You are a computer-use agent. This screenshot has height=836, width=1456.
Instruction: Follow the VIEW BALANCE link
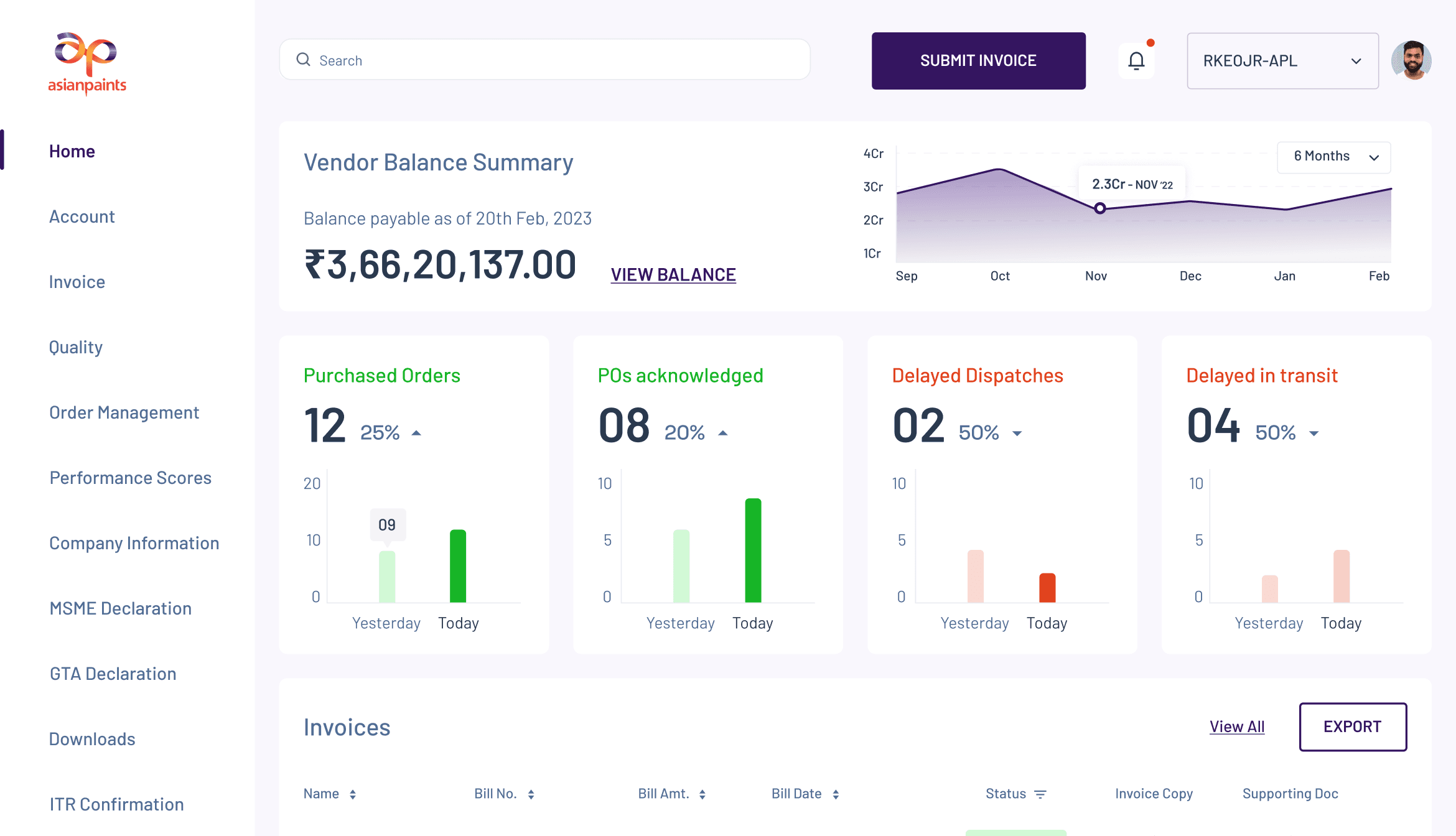(x=673, y=274)
